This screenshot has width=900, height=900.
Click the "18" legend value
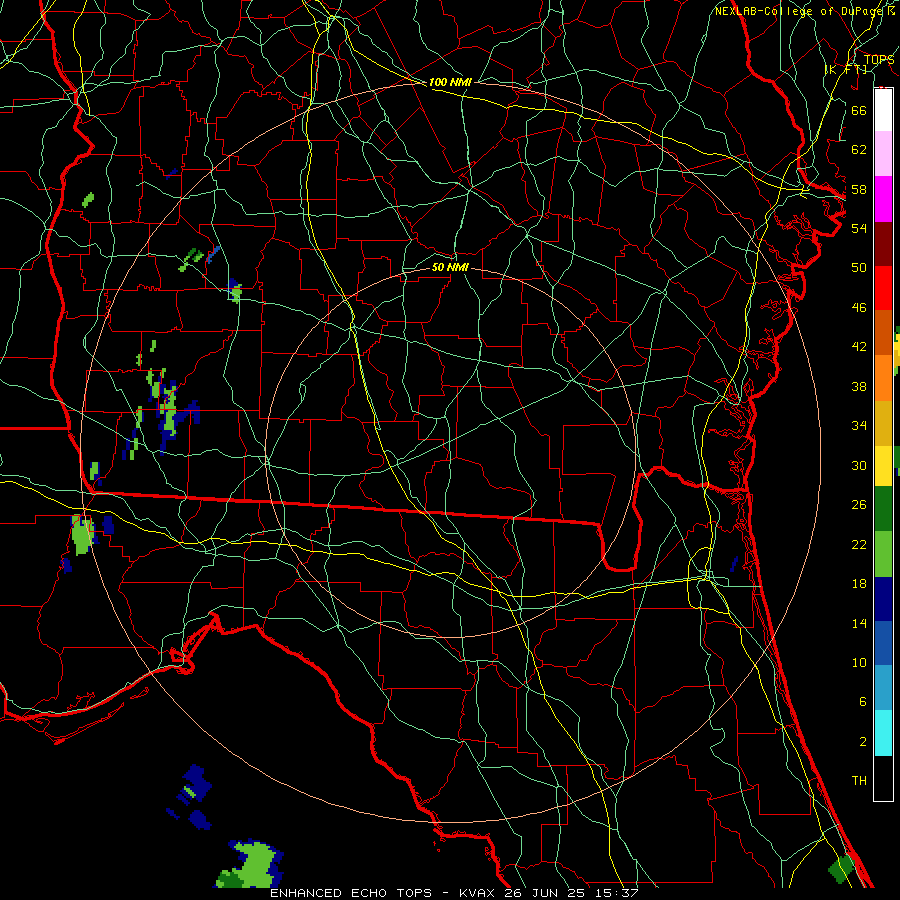(x=859, y=584)
